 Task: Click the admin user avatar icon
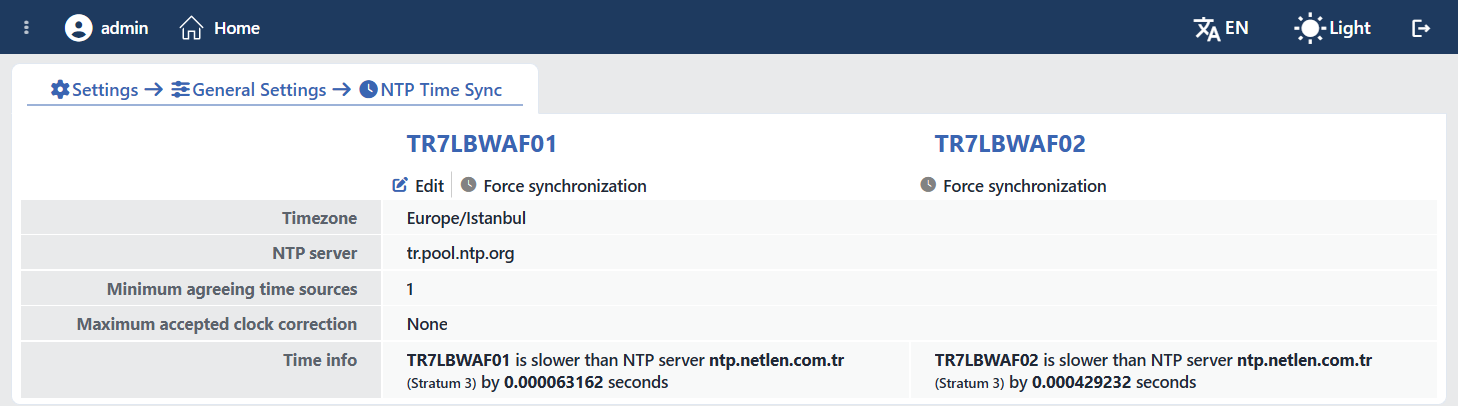[x=79, y=28]
